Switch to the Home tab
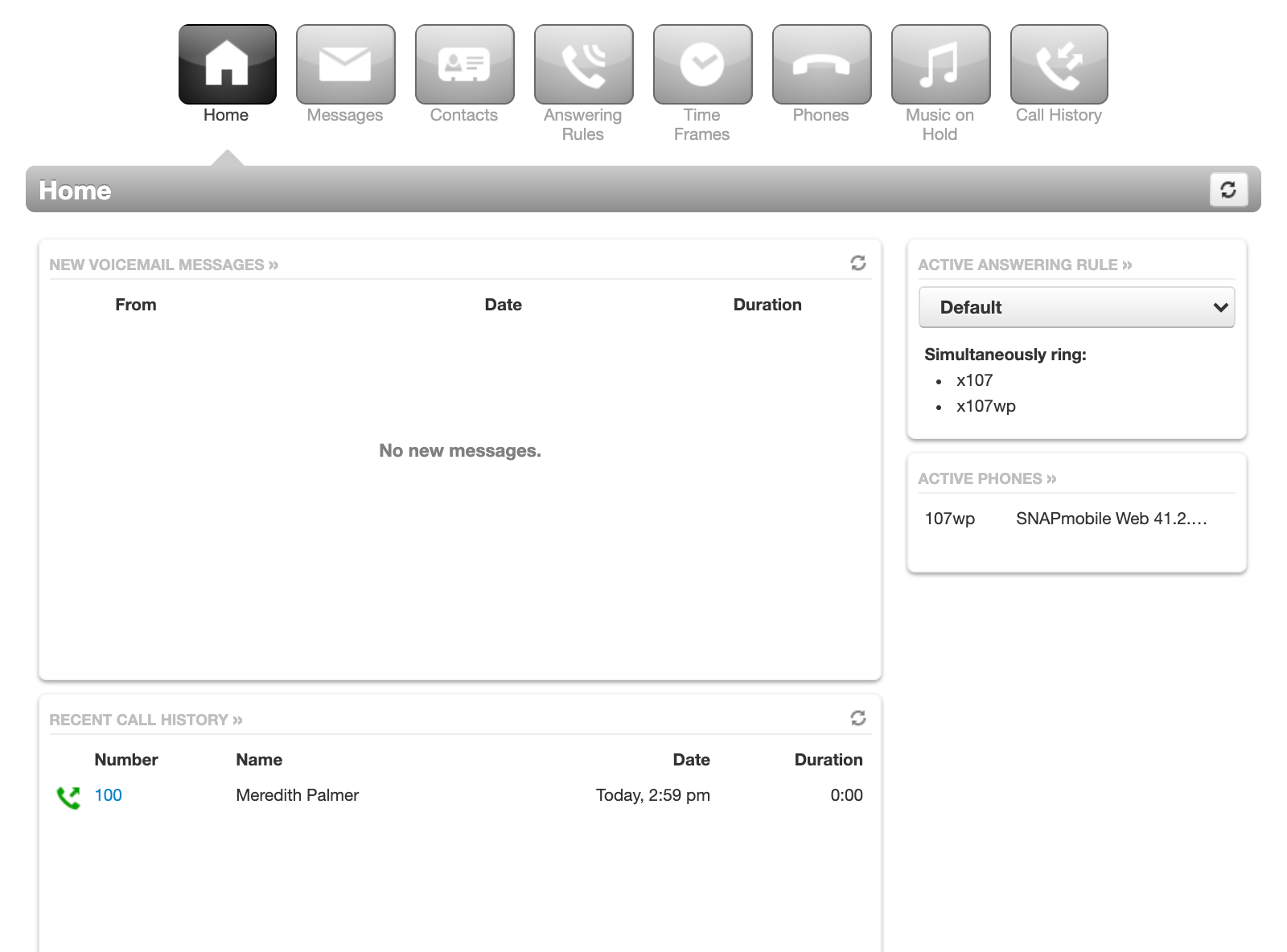 tap(226, 114)
